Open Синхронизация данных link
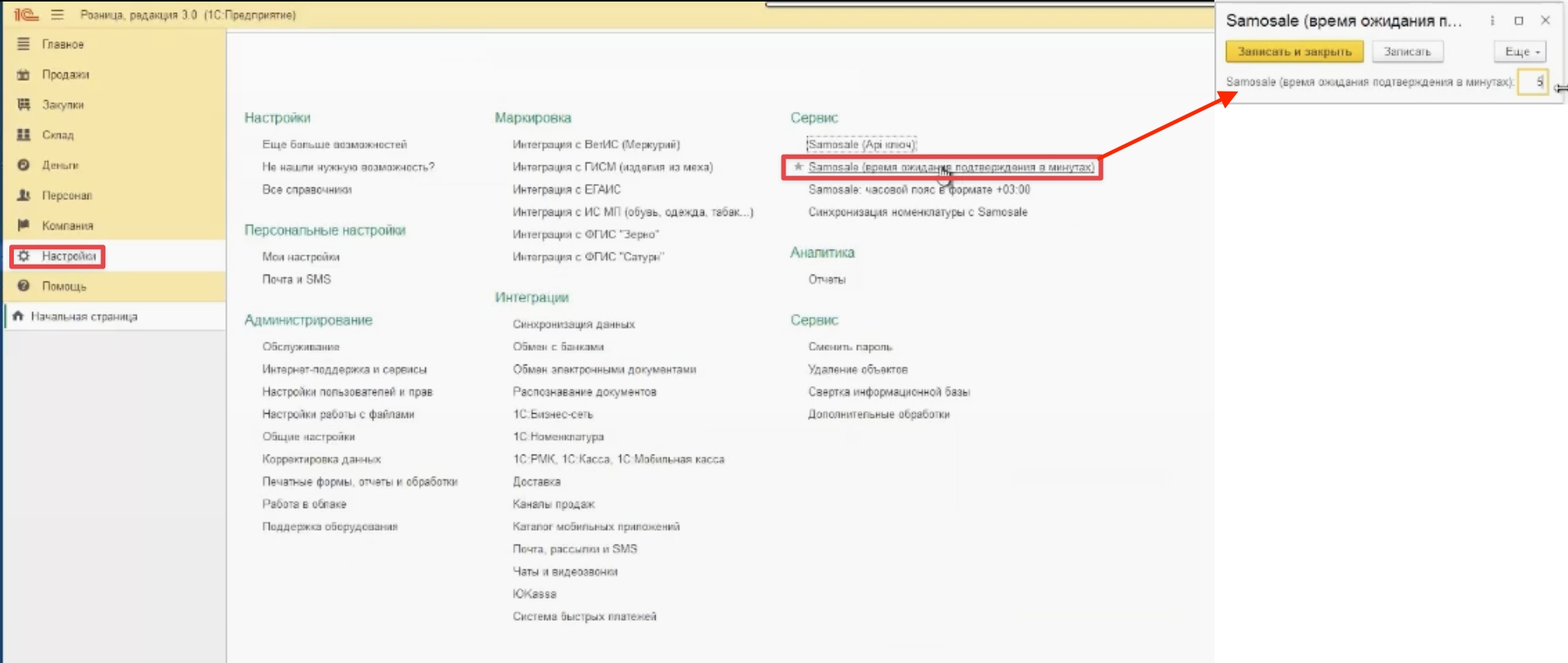The image size is (1568, 663). [x=573, y=325]
